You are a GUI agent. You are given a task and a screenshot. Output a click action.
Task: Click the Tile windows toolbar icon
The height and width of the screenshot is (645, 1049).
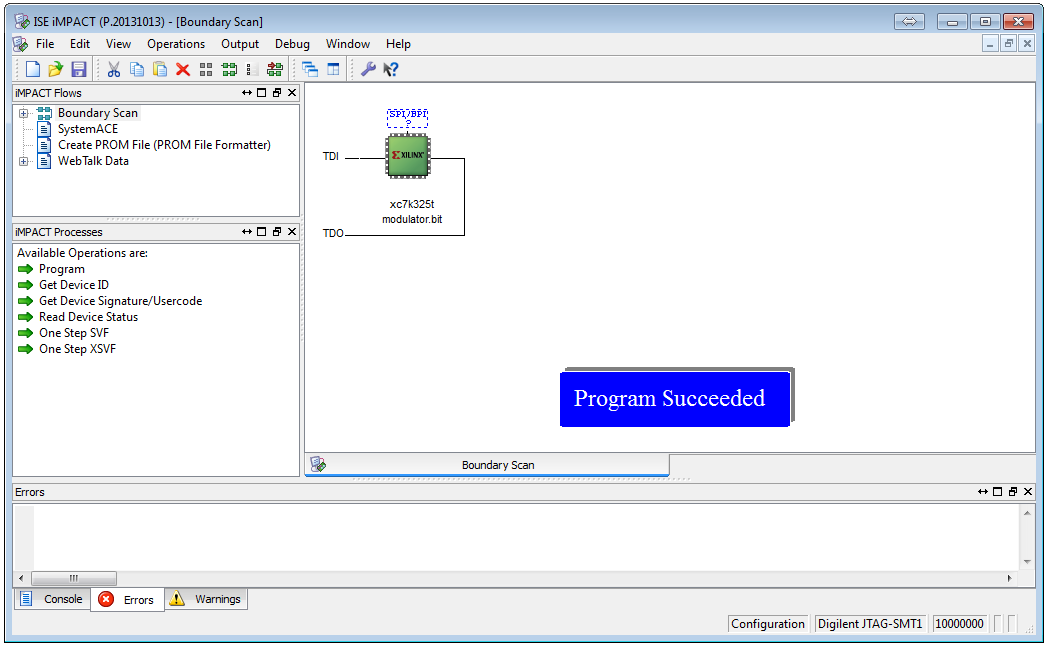333,69
